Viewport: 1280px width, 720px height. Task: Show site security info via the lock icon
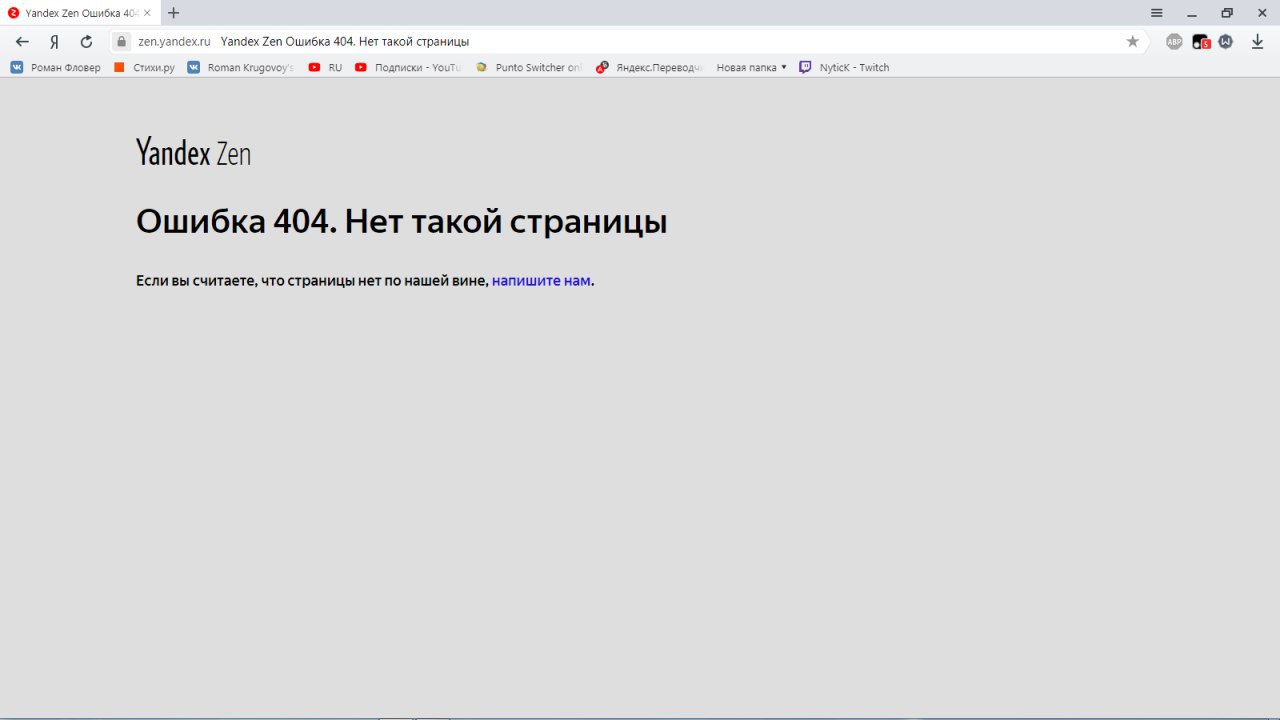point(122,42)
